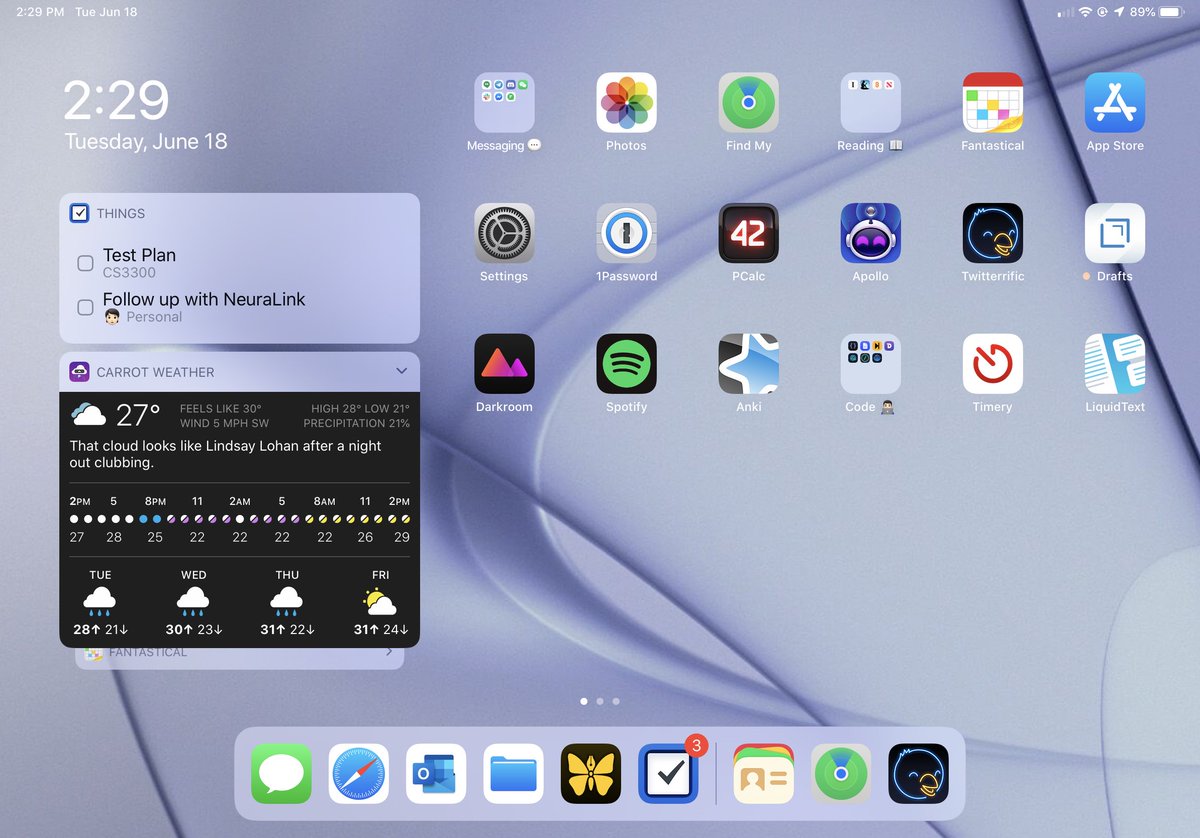Launch Fantastical calendar app
Image resolution: width=1200 pixels, height=838 pixels.
coord(992,103)
